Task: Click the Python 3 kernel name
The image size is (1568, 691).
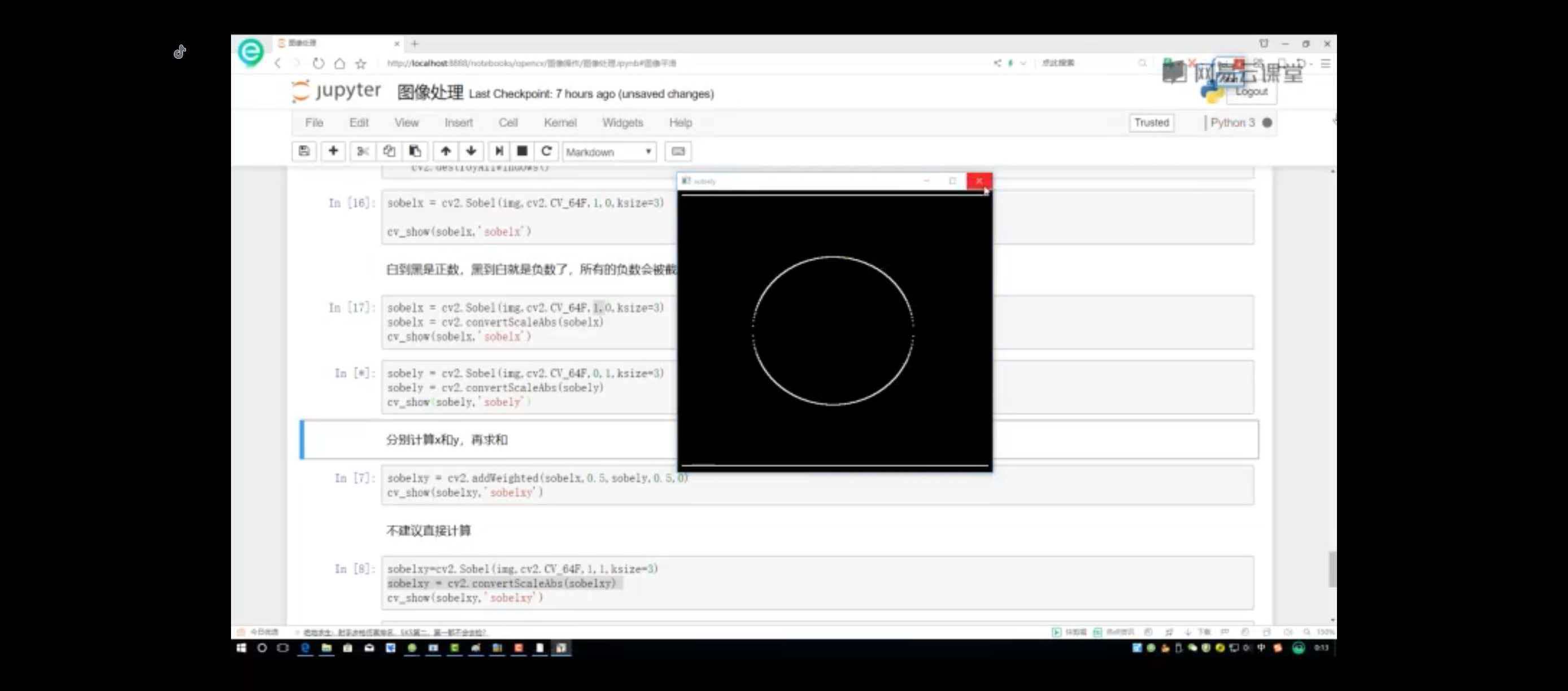Action: tap(1232, 123)
